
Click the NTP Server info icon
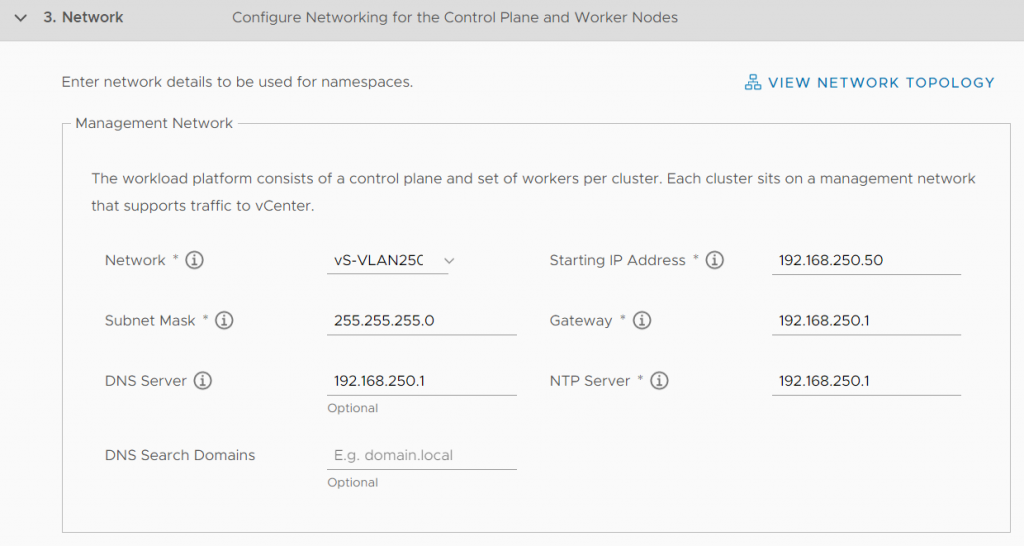659,381
